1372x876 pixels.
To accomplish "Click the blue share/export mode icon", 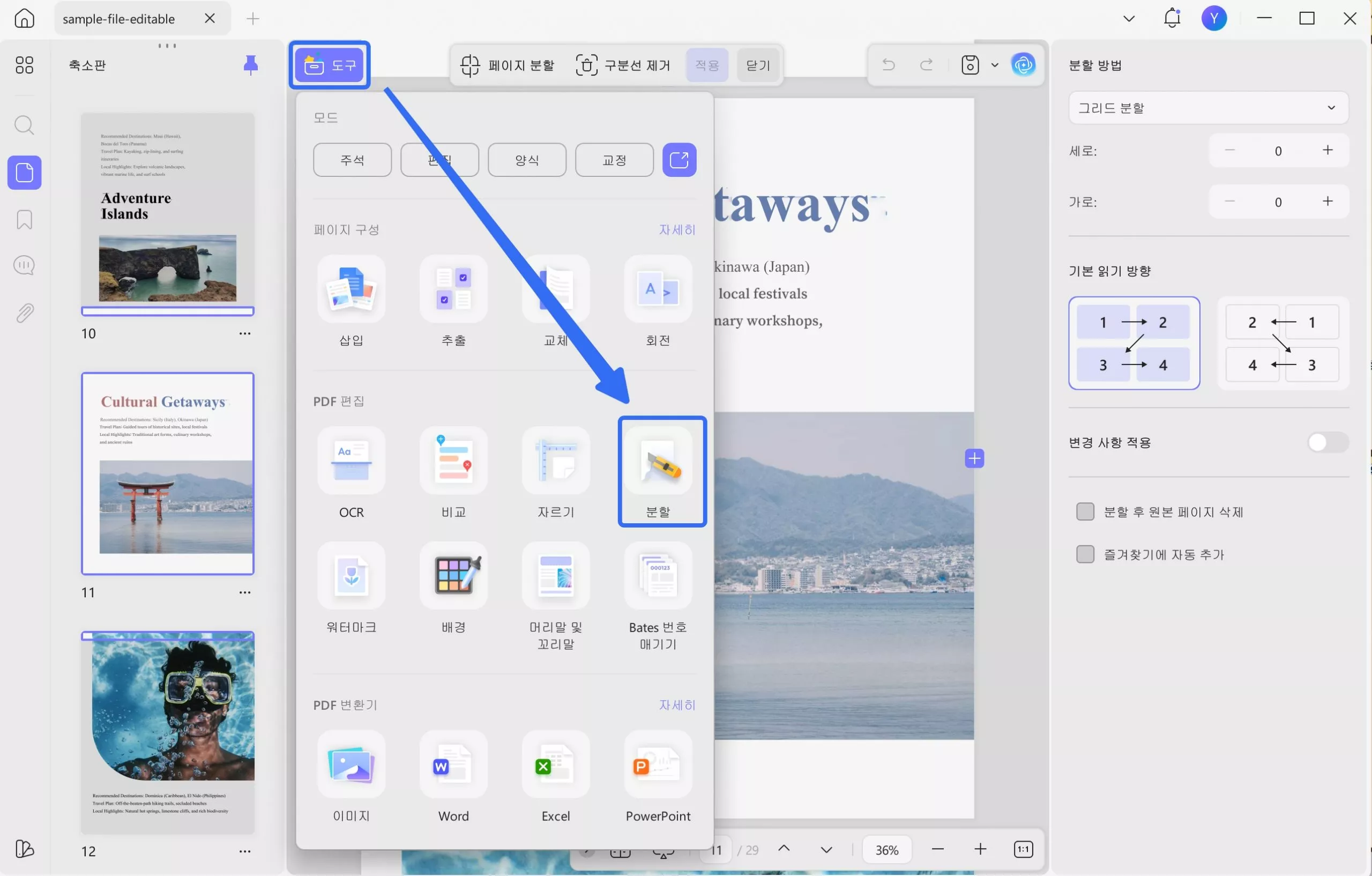I will 679,160.
